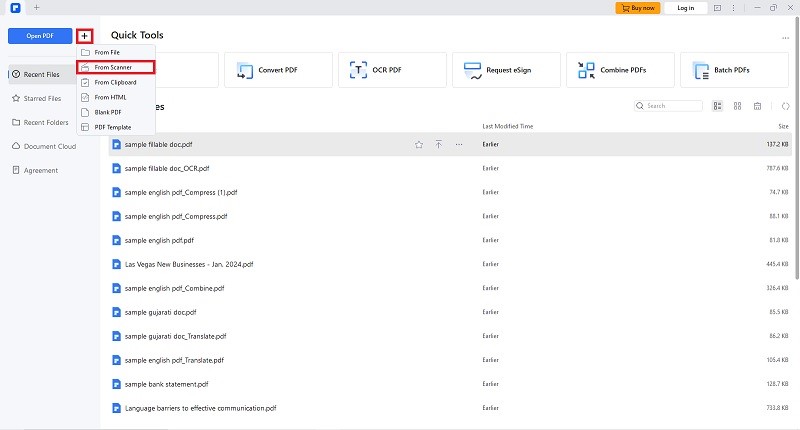Screen dimensions: 800x430
Task: Click the Buy now button
Action: click(638, 8)
